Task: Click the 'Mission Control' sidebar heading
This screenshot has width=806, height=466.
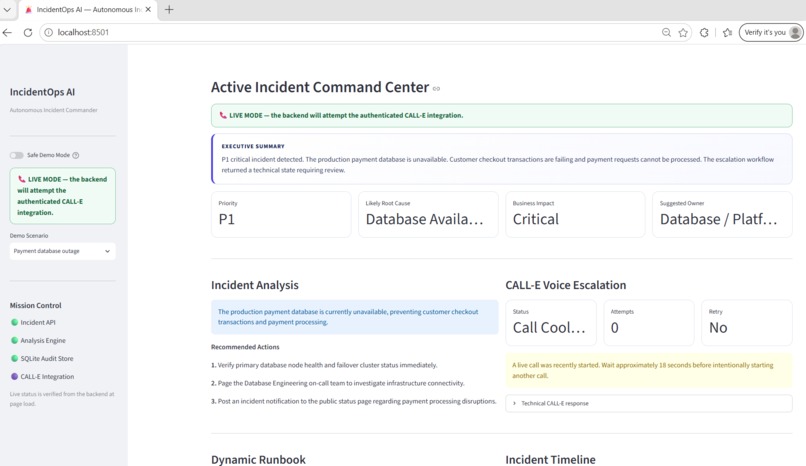Action: 35,305
